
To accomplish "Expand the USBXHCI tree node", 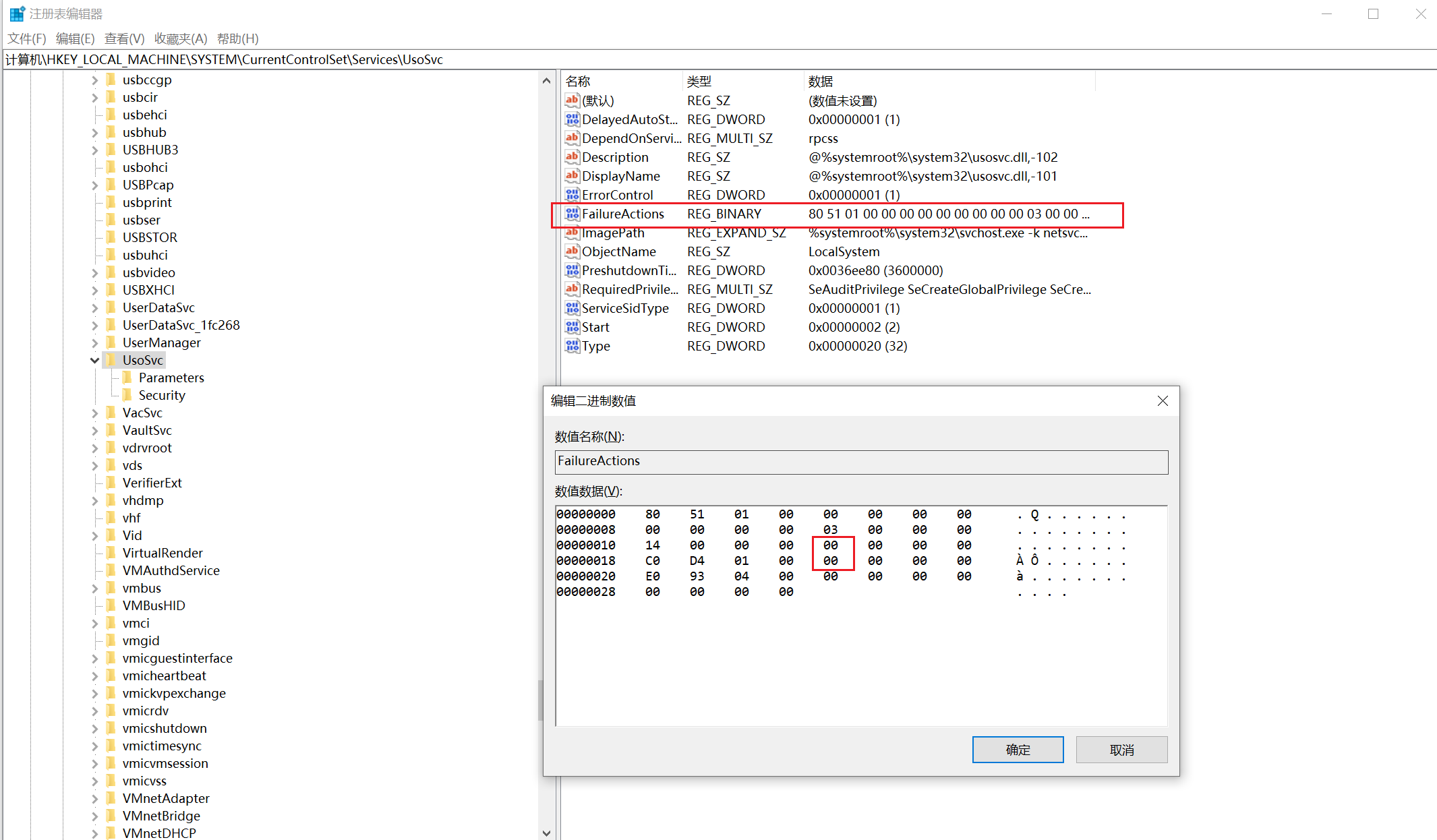I will pyautogui.click(x=95, y=290).
